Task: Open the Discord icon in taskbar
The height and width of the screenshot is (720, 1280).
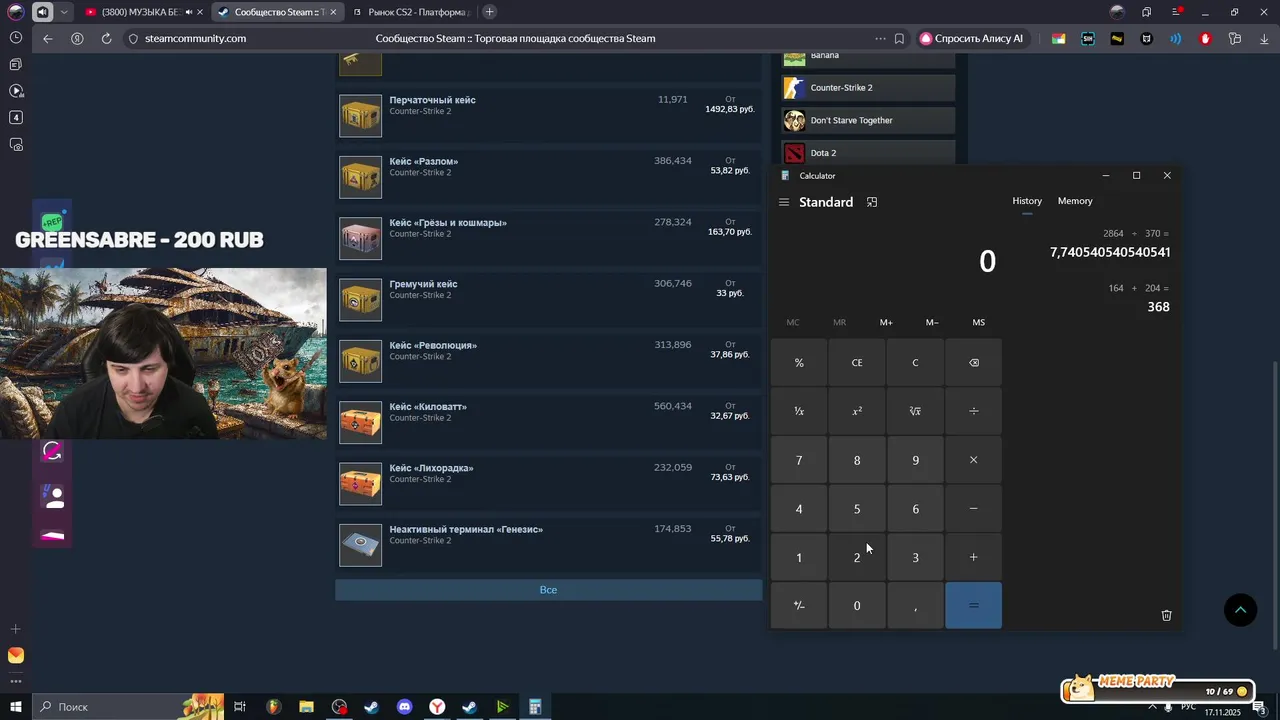Action: pos(404,707)
